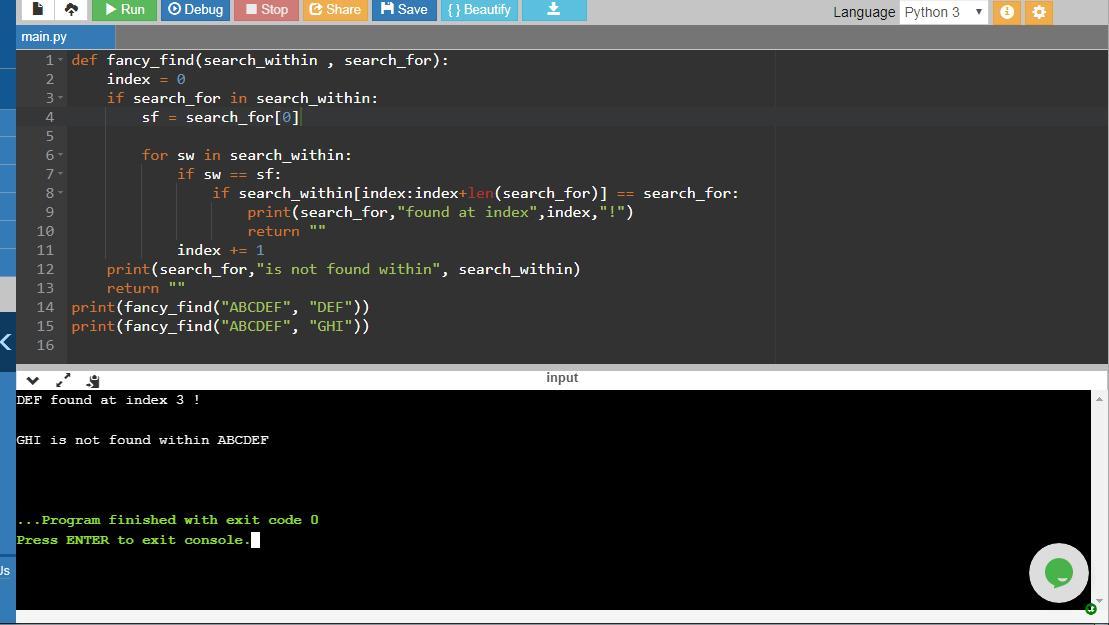
Task: Collapse the console panel with chevron
Action: [x=33, y=380]
